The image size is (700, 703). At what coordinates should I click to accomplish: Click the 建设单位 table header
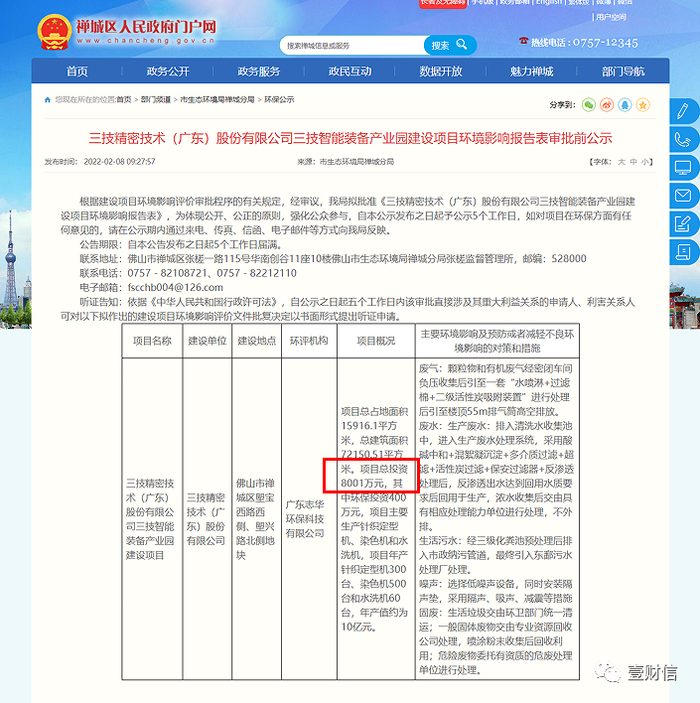[207, 341]
